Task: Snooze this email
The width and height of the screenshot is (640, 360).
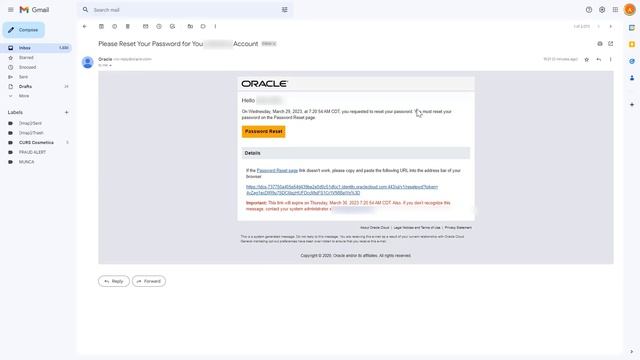Action: (159, 27)
